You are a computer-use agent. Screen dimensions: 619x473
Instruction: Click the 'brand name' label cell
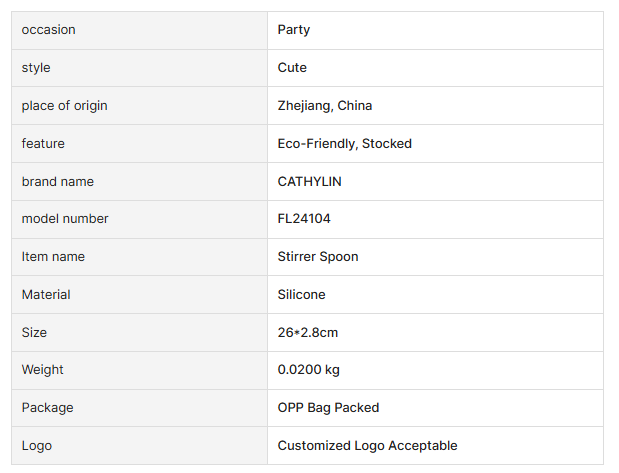(x=58, y=182)
